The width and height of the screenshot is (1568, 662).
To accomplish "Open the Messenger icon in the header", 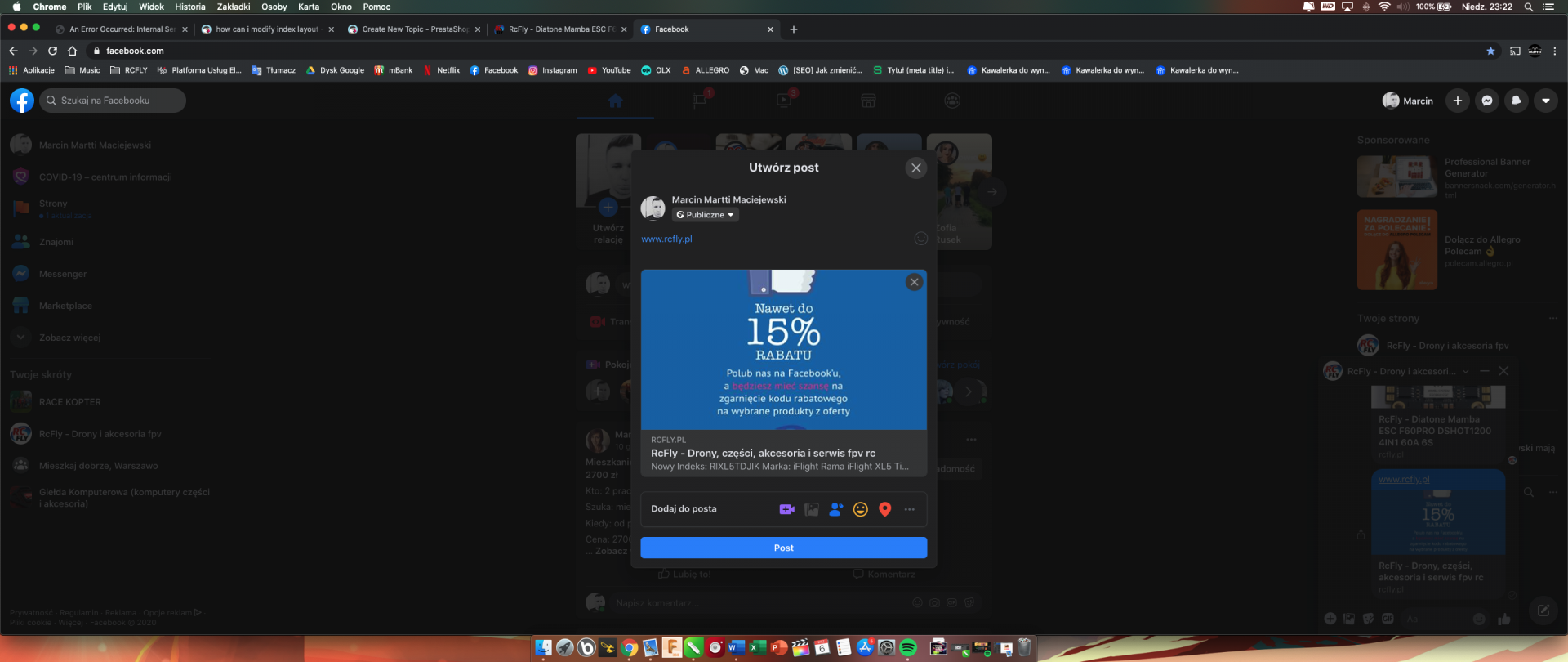I will pos(1487,101).
